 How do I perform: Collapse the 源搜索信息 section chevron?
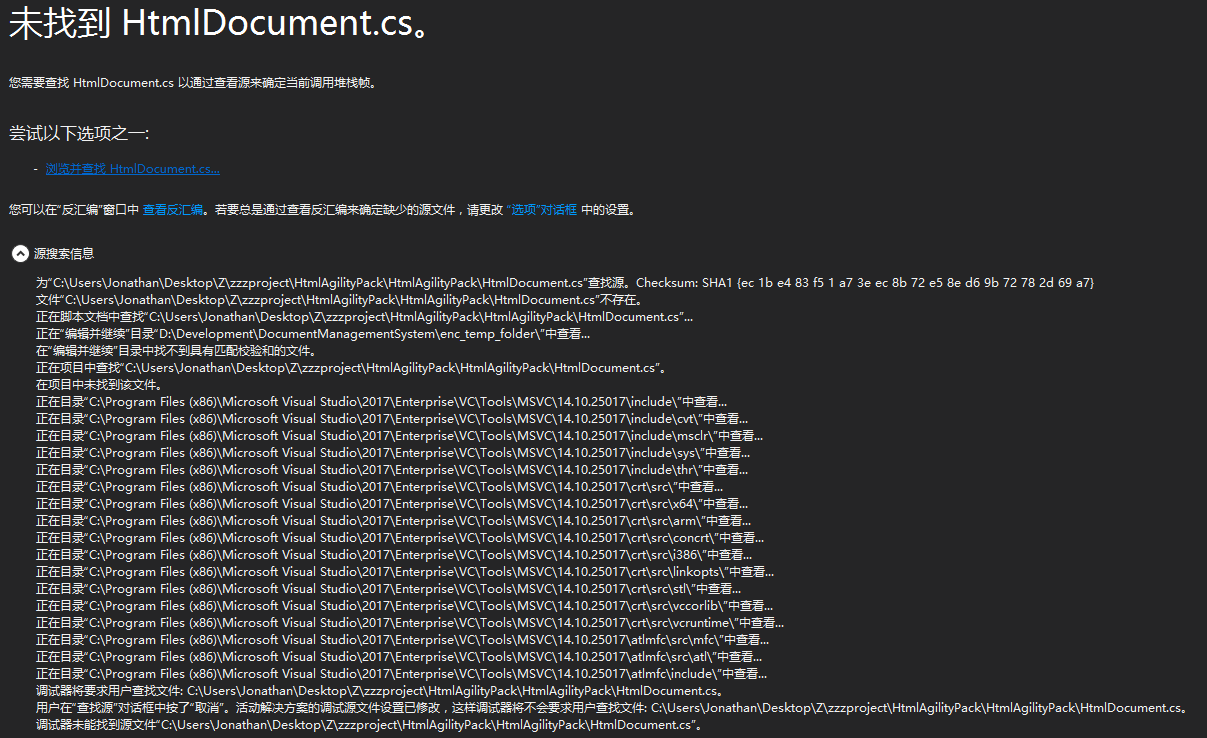click(20, 254)
